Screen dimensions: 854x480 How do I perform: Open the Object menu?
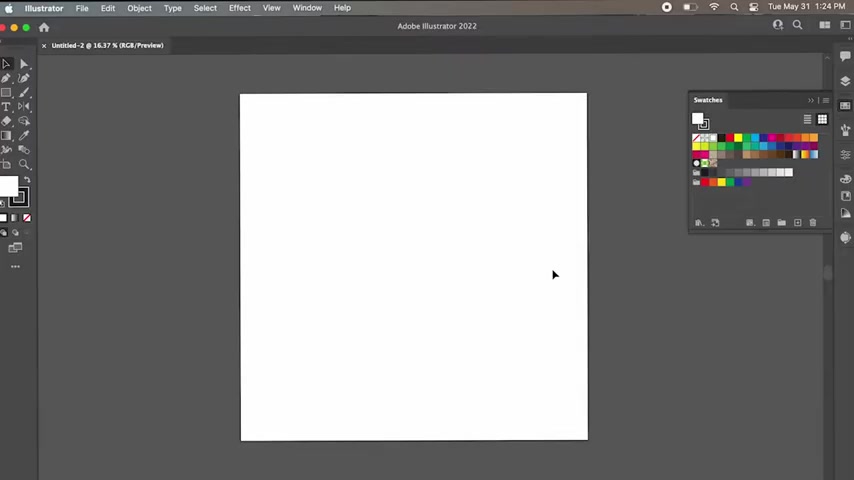(x=139, y=8)
